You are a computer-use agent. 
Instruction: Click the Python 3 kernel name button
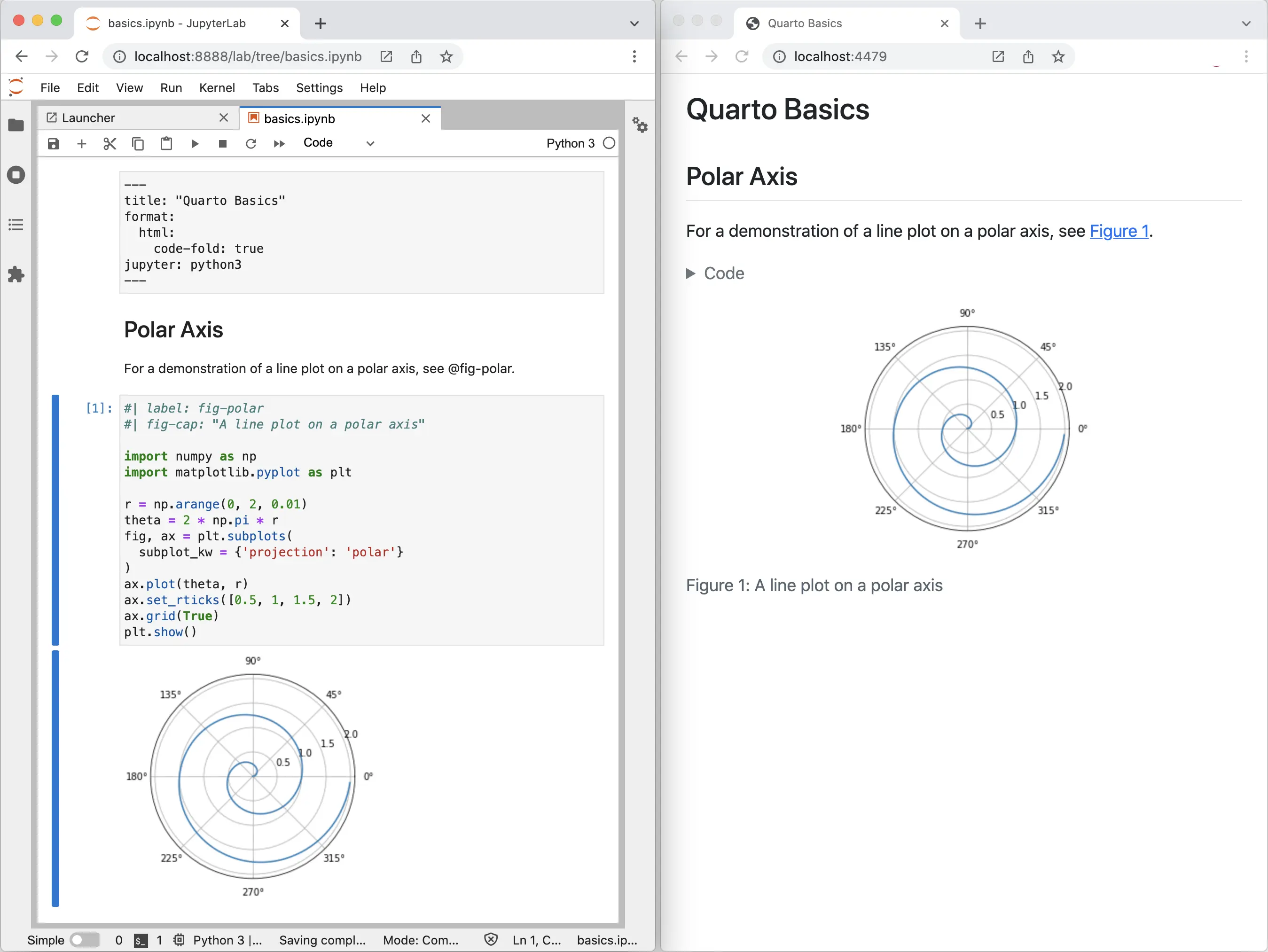pos(571,143)
